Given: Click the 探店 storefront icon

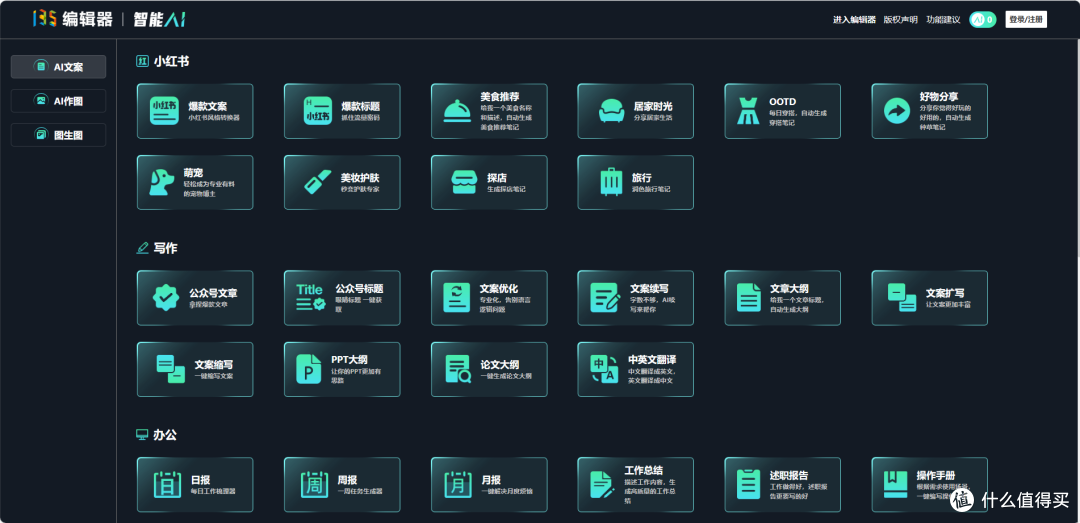Looking at the screenshot, I should tap(464, 183).
